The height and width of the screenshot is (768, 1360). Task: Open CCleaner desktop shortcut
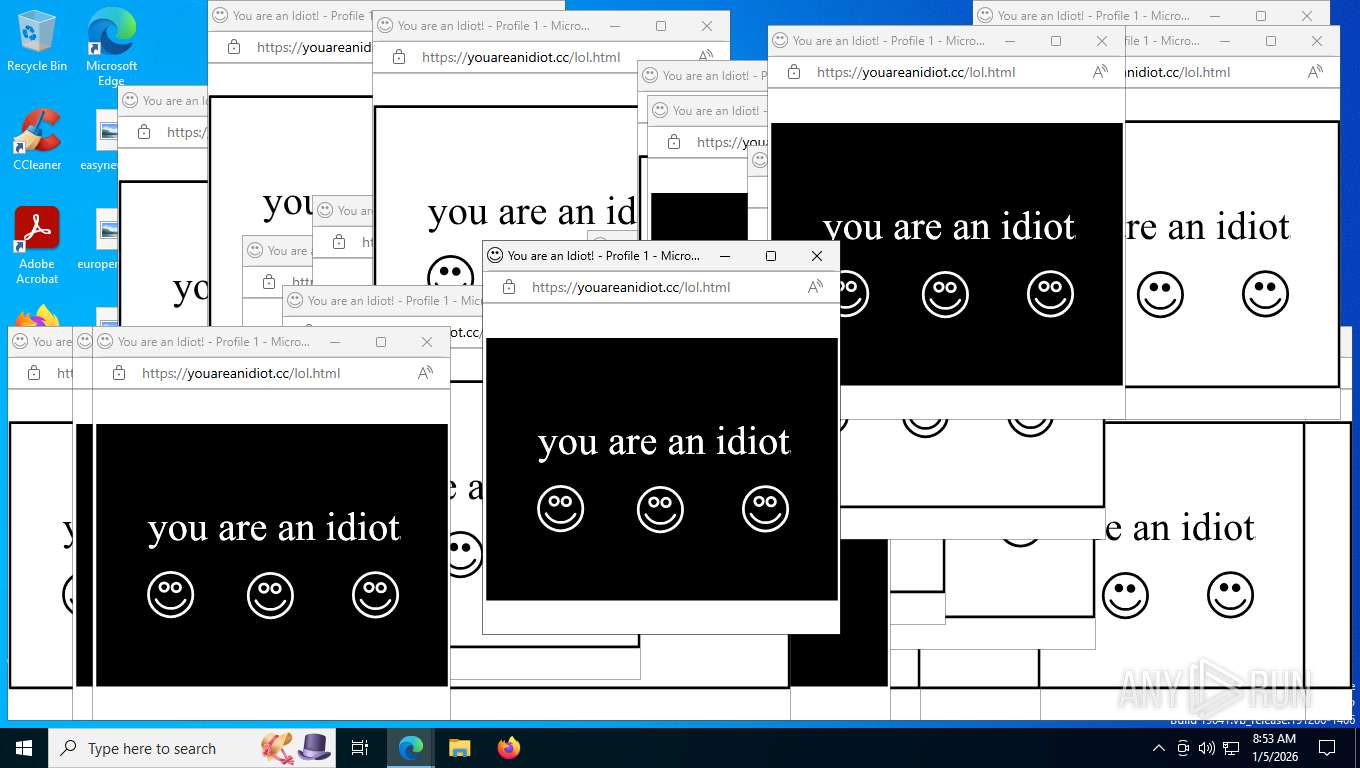(37, 140)
